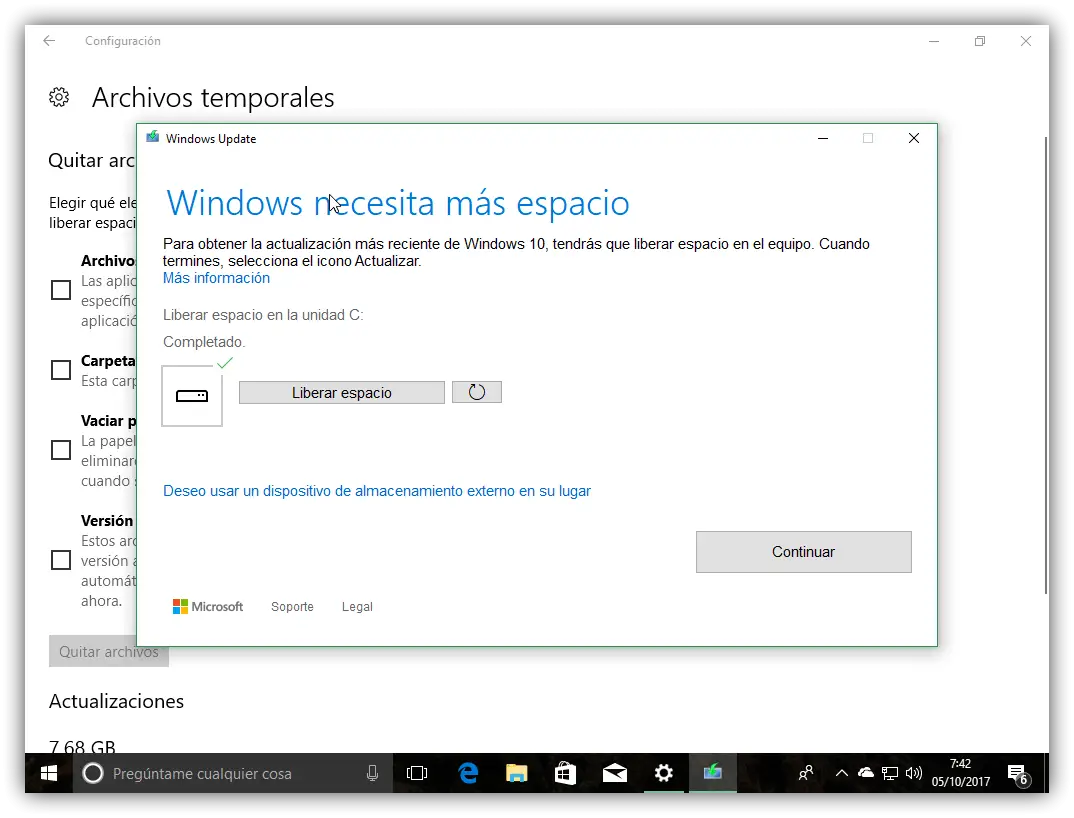Image resolution: width=1074 pixels, height=818 pixels.
Task: Click the Quitar archivos button in Configuración
Action: pyautogui.click(x=108, y=652)
